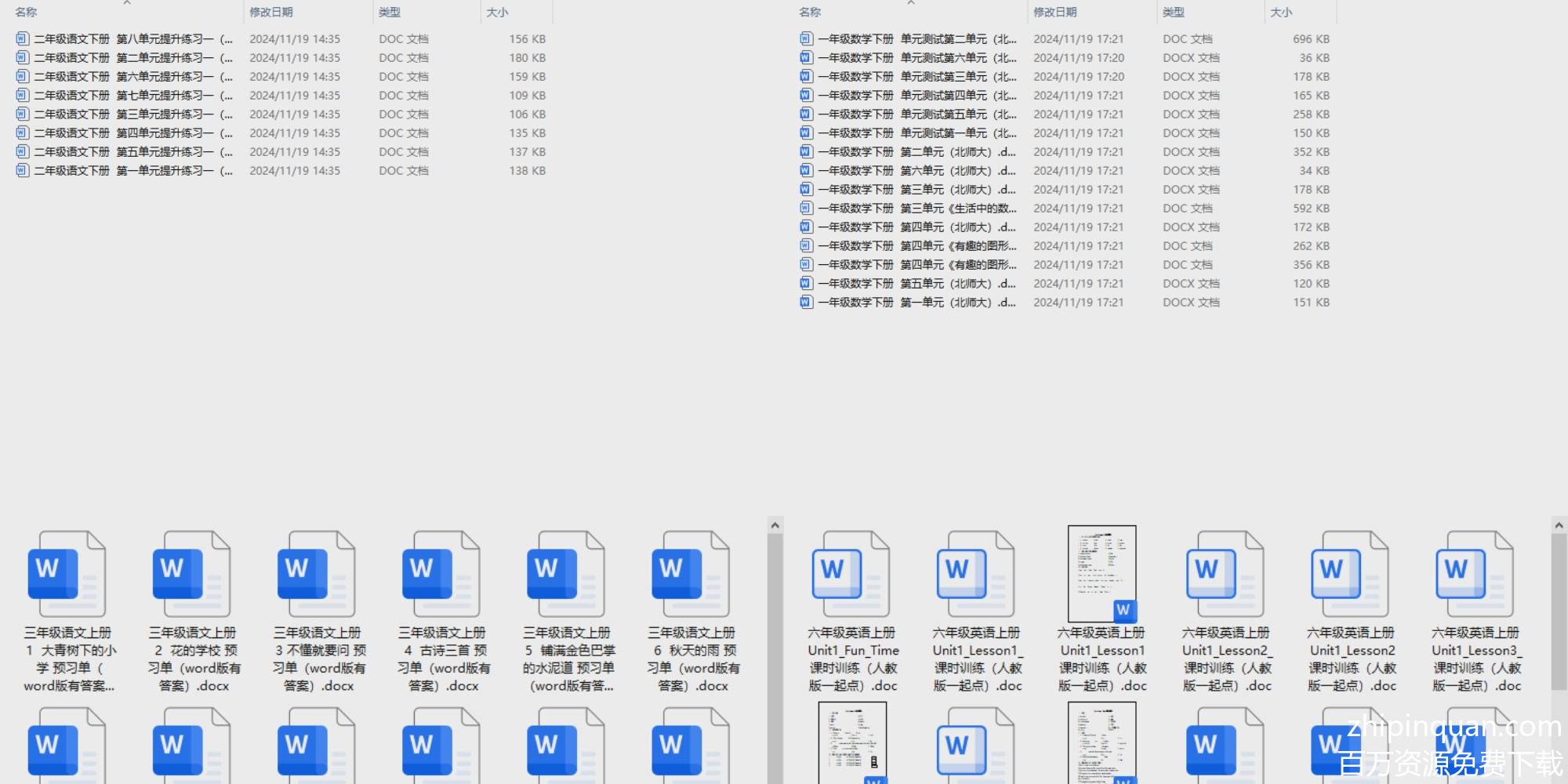Open 六年级英语上册 Unit1_Fun_Time 课时训练 document icon
The width and height of the screenshot is (1568, 784).
(851, 574)
